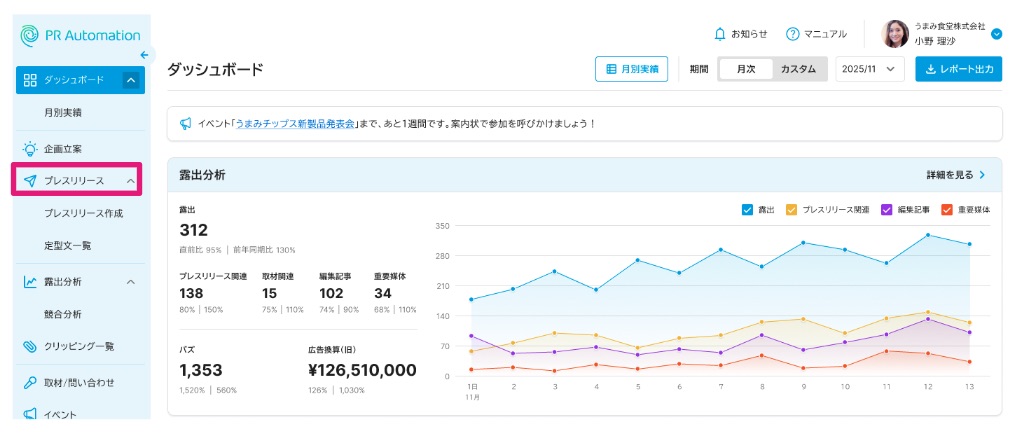Click the 企画立案 lightbulb icon
Viewport: 1028px width, 436px height.
pyautogui.click(x=30, y=149)
